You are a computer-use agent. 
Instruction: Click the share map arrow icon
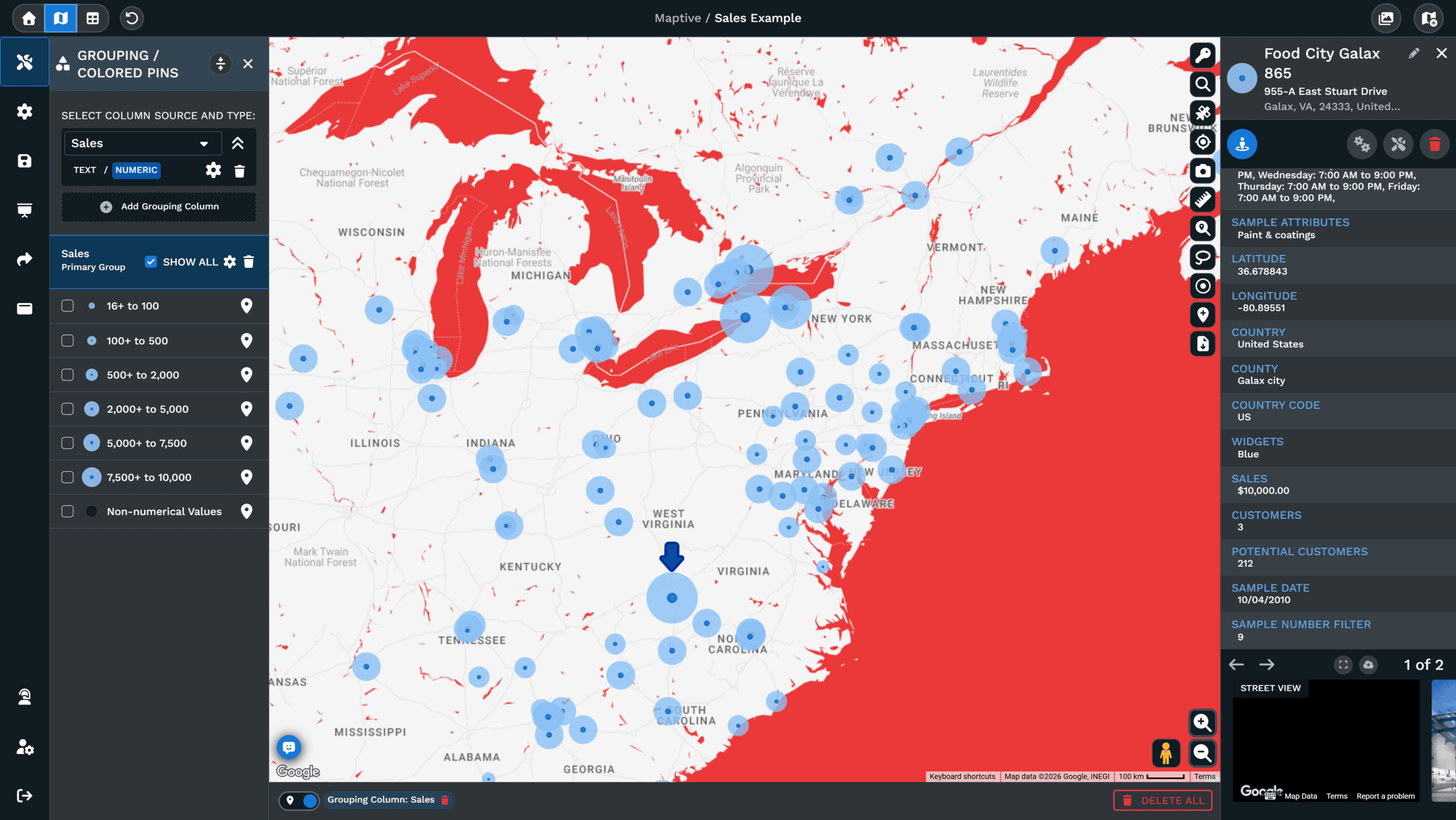(x=24, y=259)
